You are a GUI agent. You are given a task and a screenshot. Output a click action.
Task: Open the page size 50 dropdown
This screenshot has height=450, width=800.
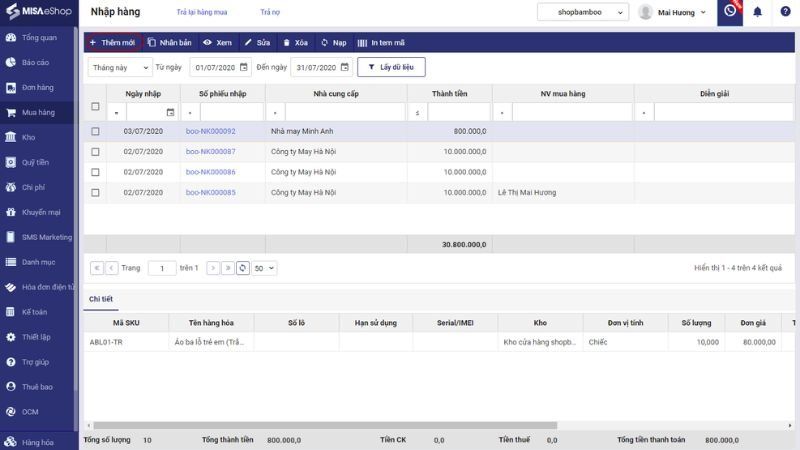point(264,268)
